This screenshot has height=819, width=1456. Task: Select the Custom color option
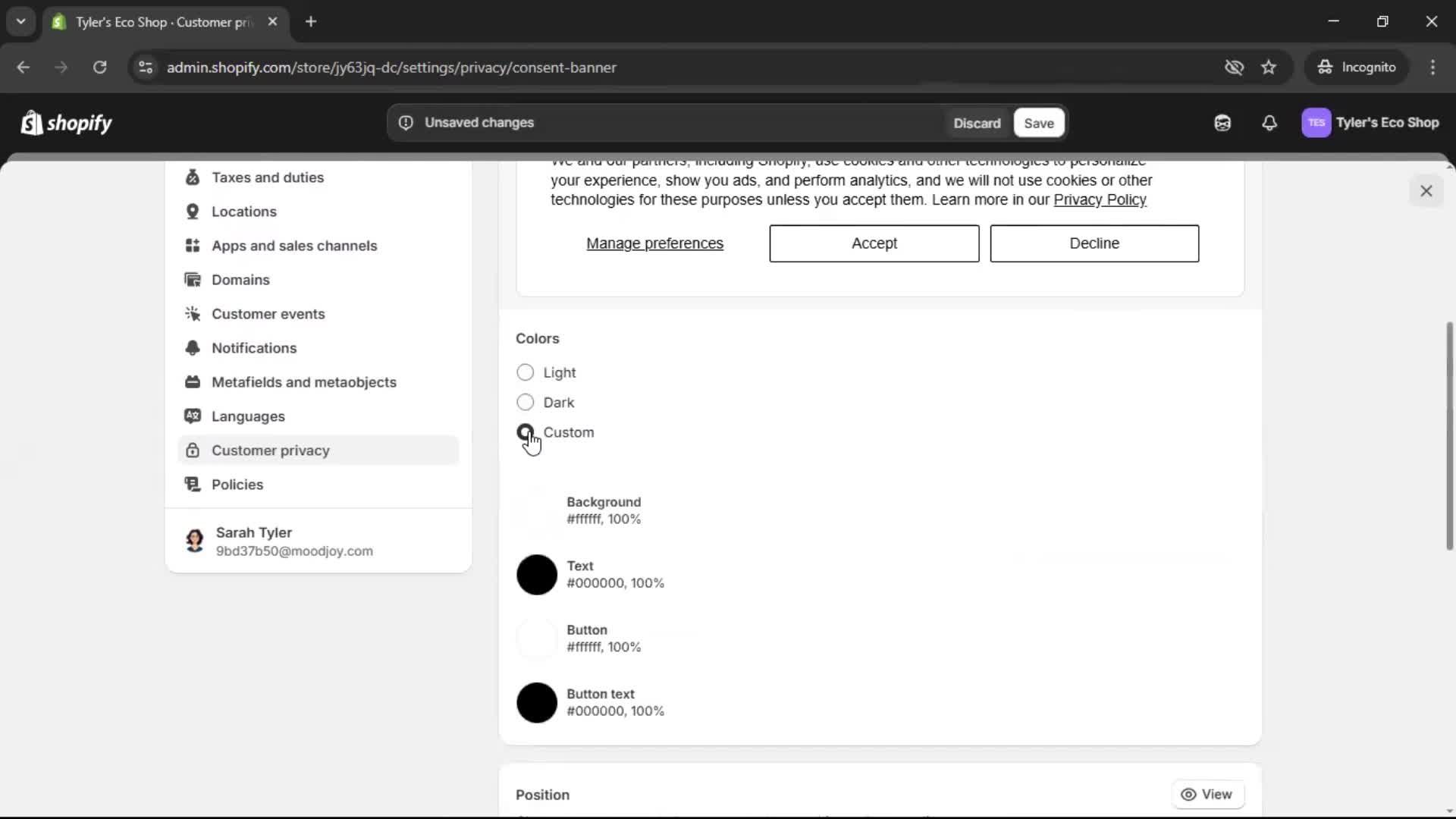[526, 432]
